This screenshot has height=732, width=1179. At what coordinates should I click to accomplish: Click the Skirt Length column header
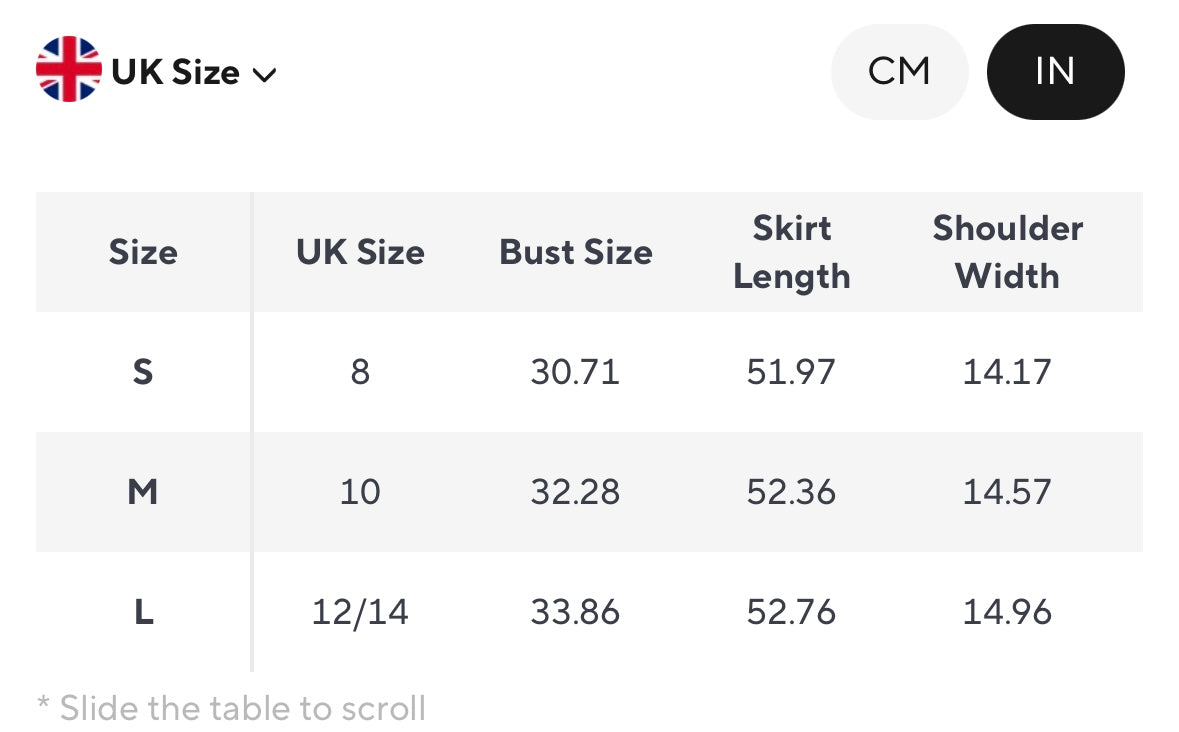click(791, 252)
